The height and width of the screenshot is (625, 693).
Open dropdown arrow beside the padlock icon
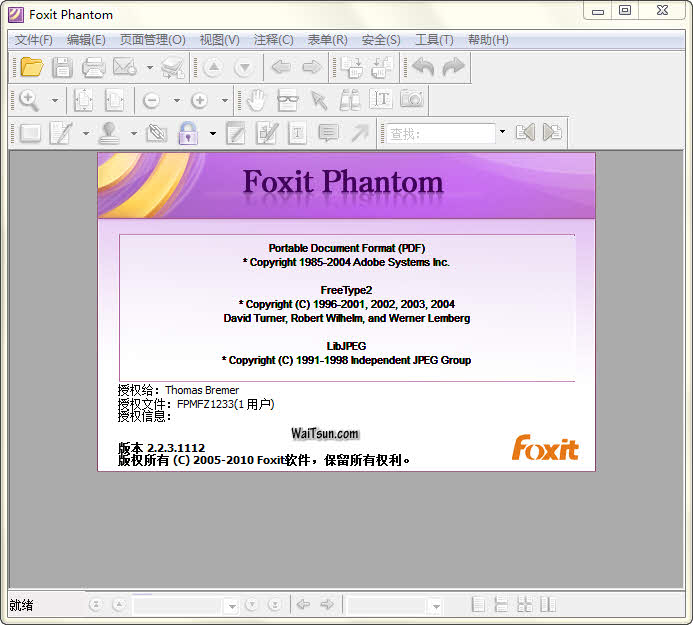click(212, 133)
